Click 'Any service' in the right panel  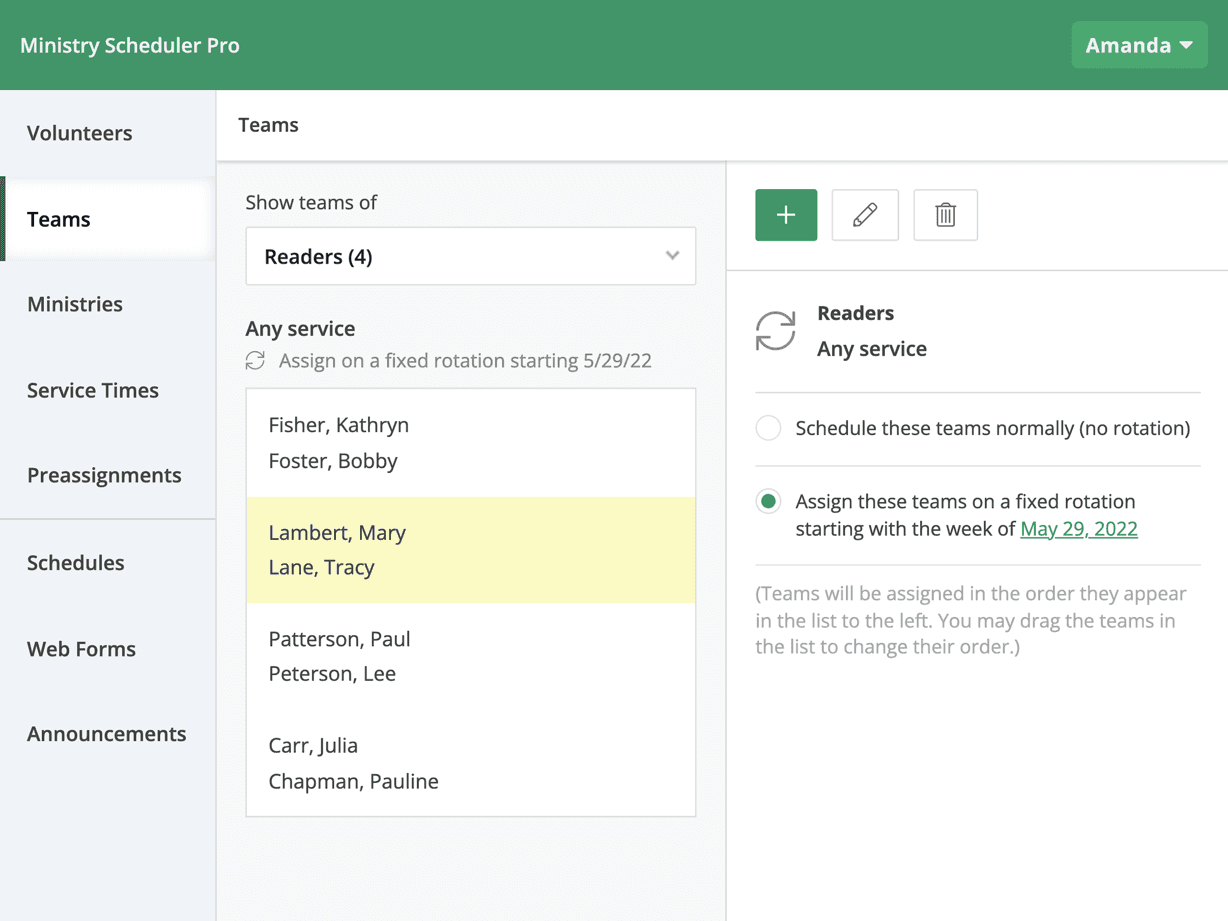[x=872, y=349]
